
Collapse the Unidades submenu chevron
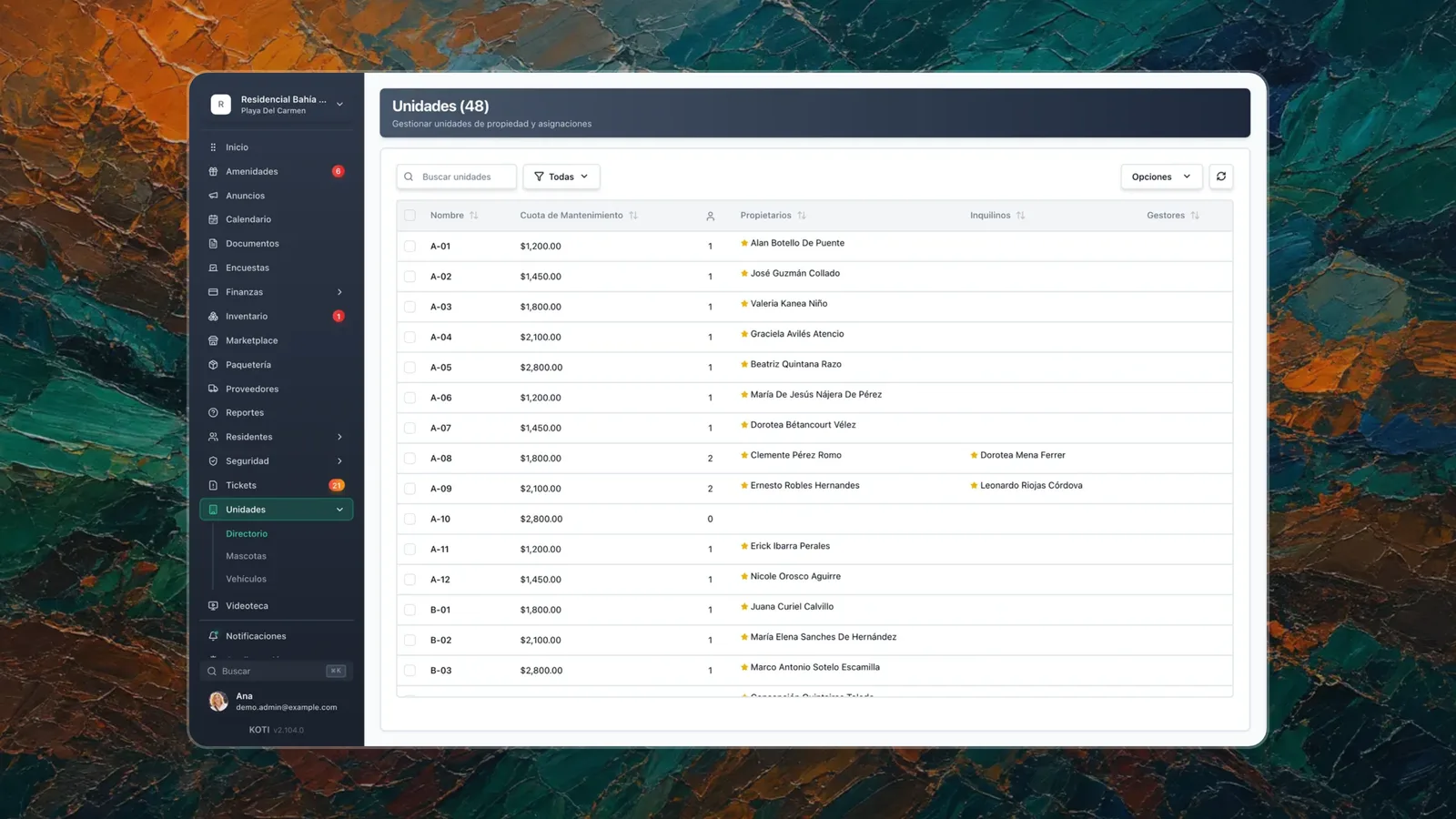(x=339, y=510)
